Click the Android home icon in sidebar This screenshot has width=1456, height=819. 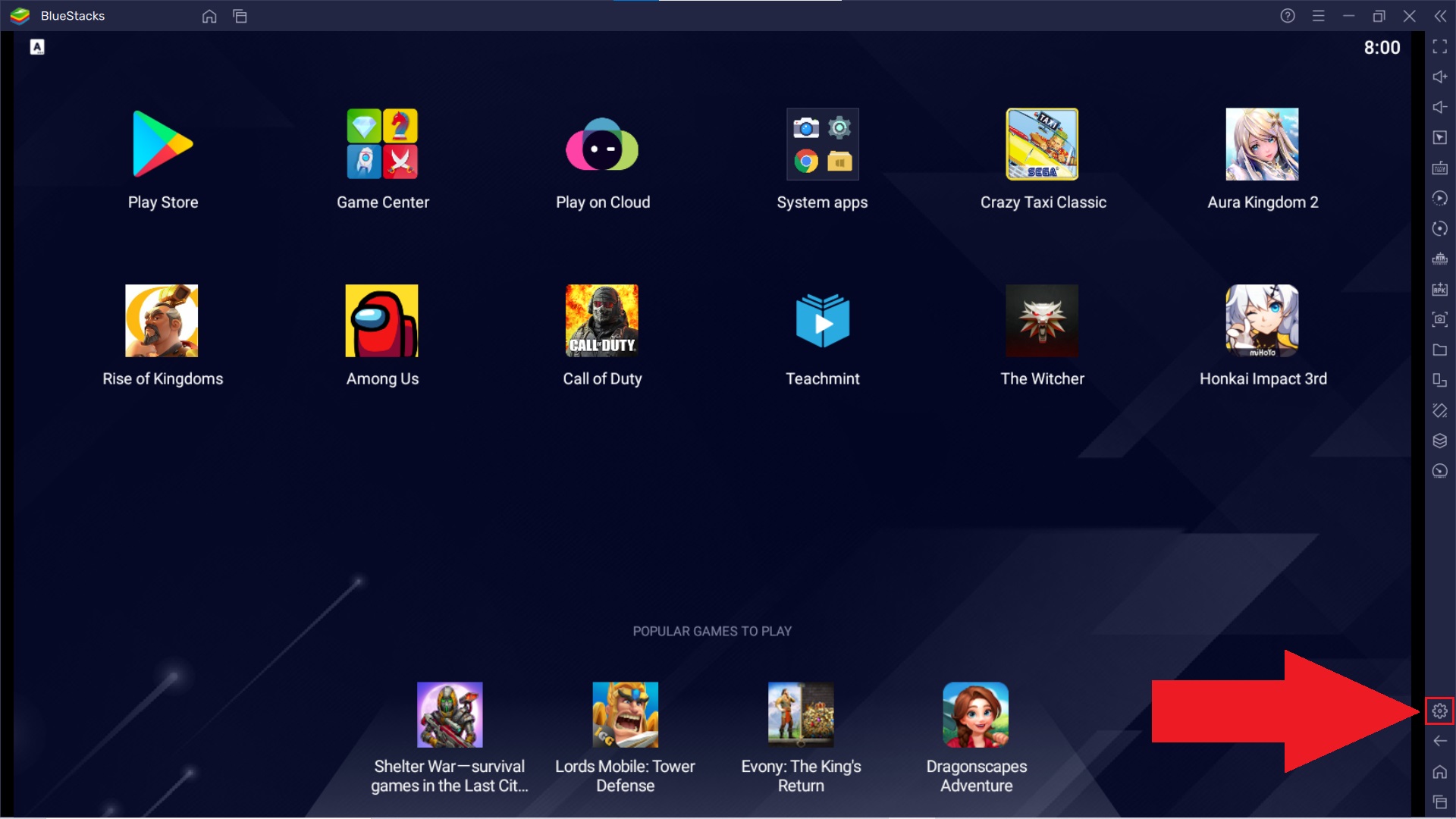point(1439,772)
